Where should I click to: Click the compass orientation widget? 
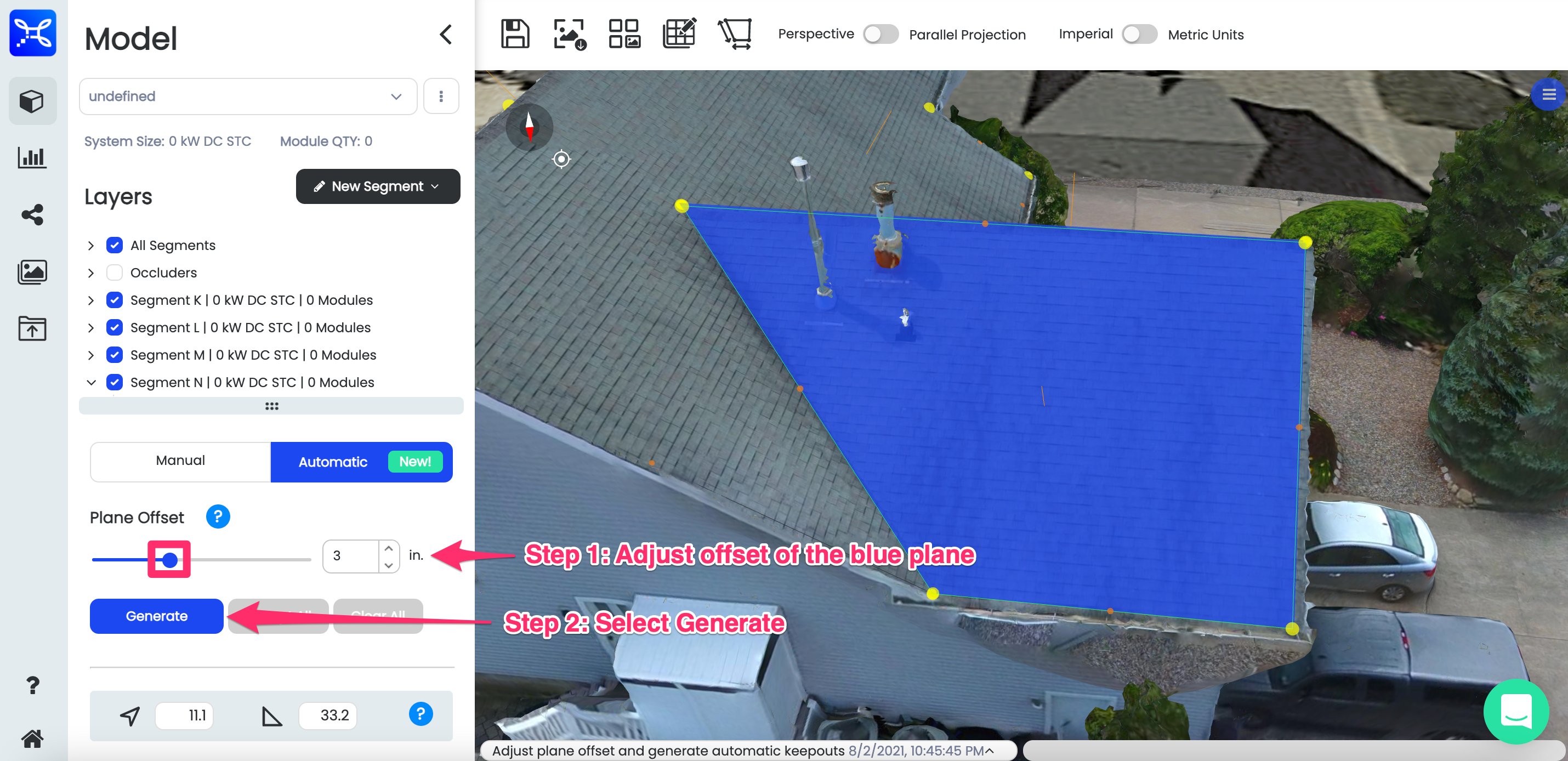point(529,127)
